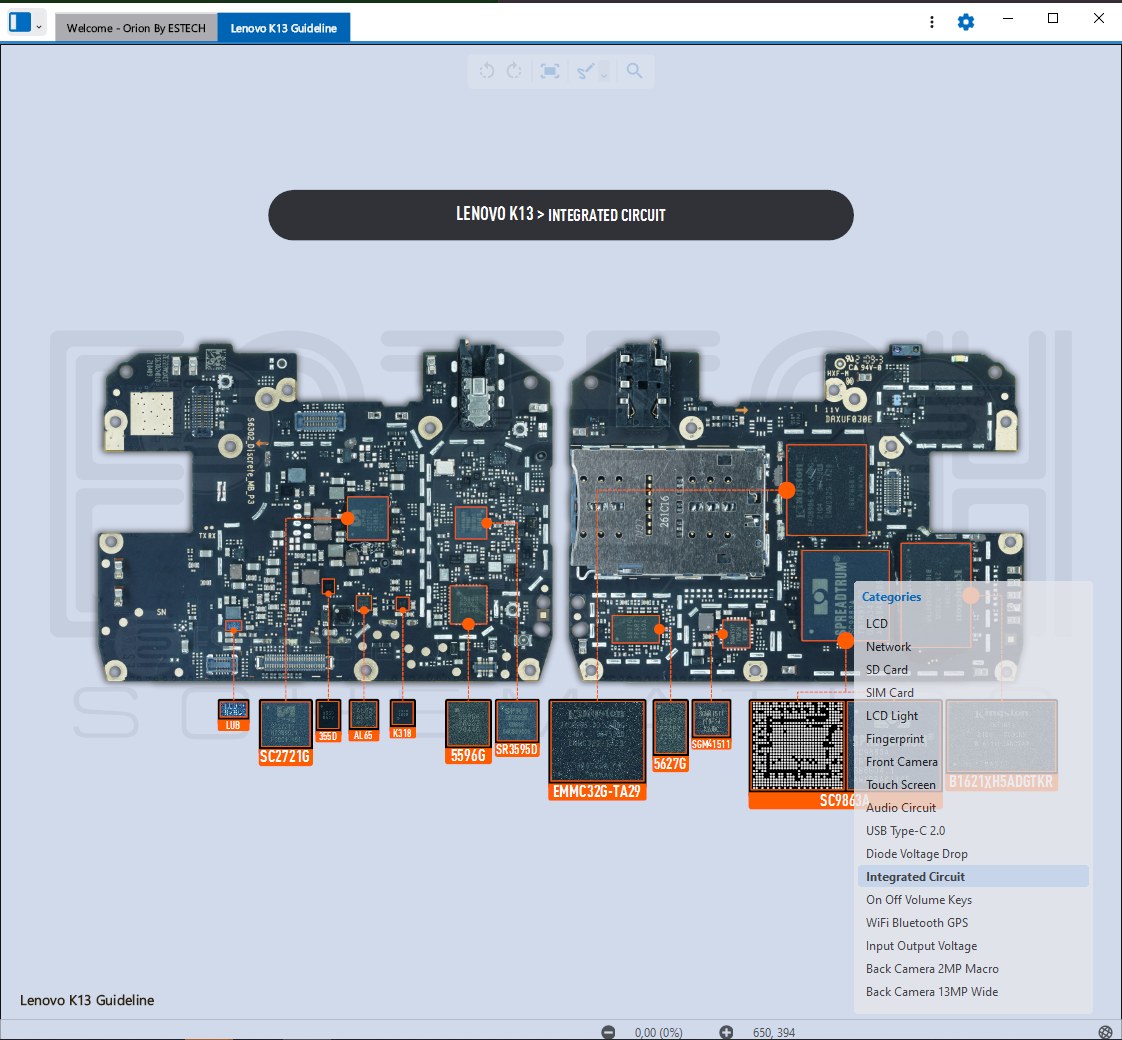
Task: Select the freehand draw pen tool
Action: (585, 71)
